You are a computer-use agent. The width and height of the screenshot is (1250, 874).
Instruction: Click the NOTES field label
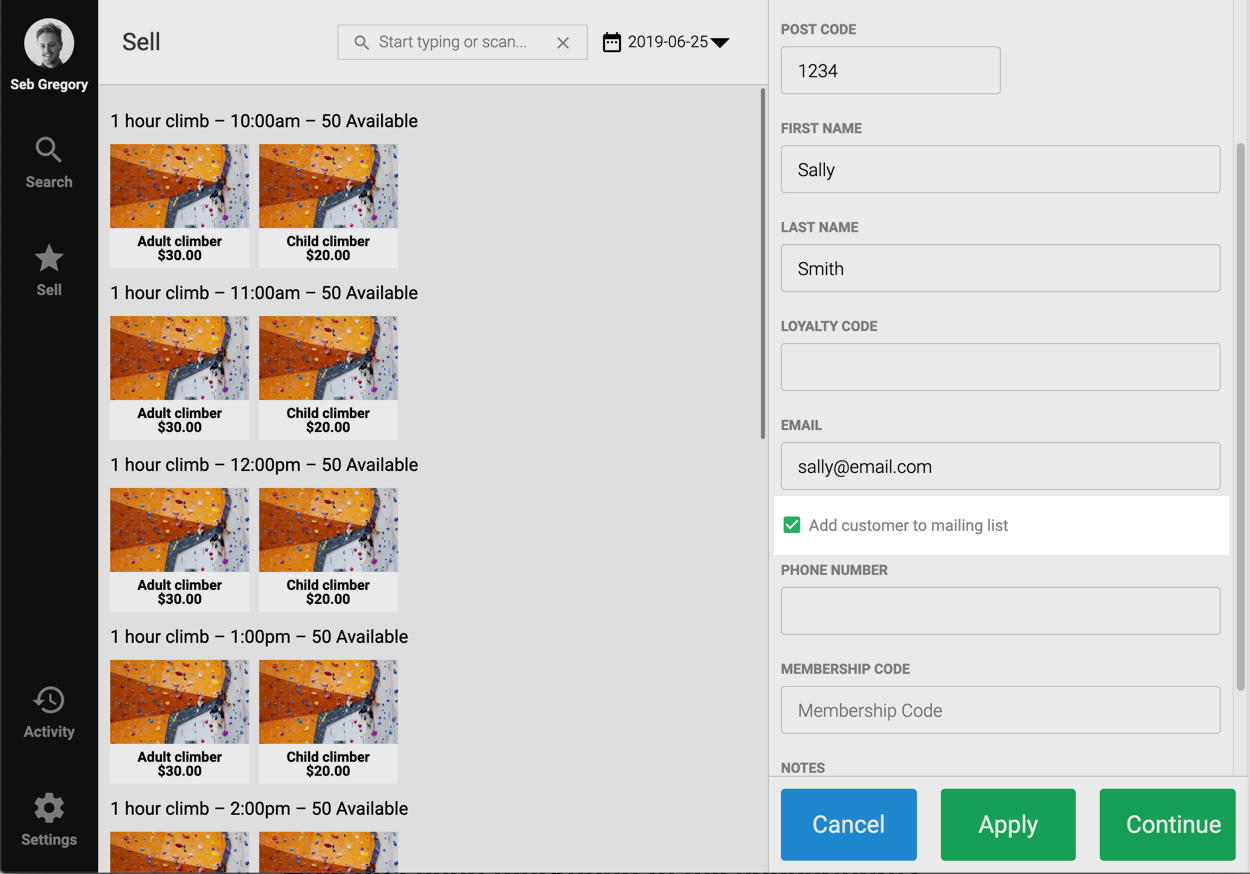803,768
